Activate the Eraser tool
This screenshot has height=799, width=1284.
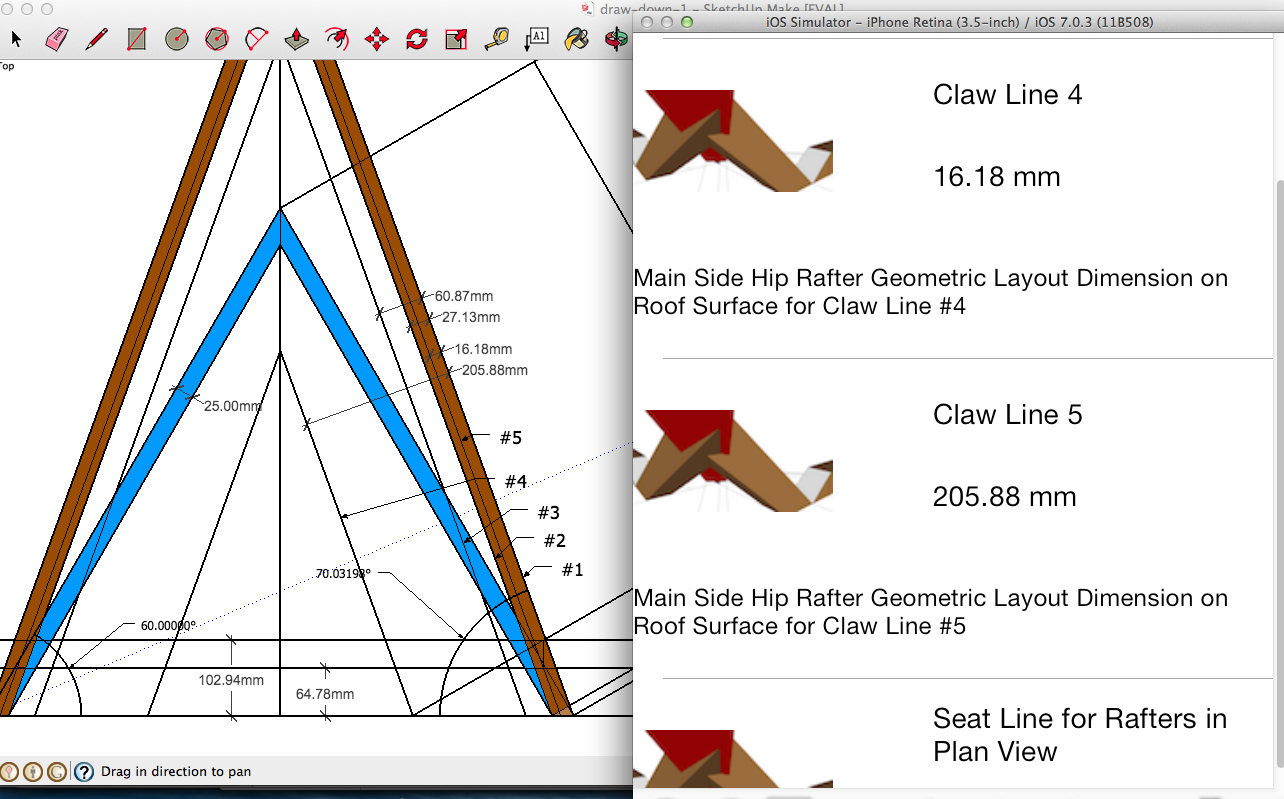click(56, 40)
